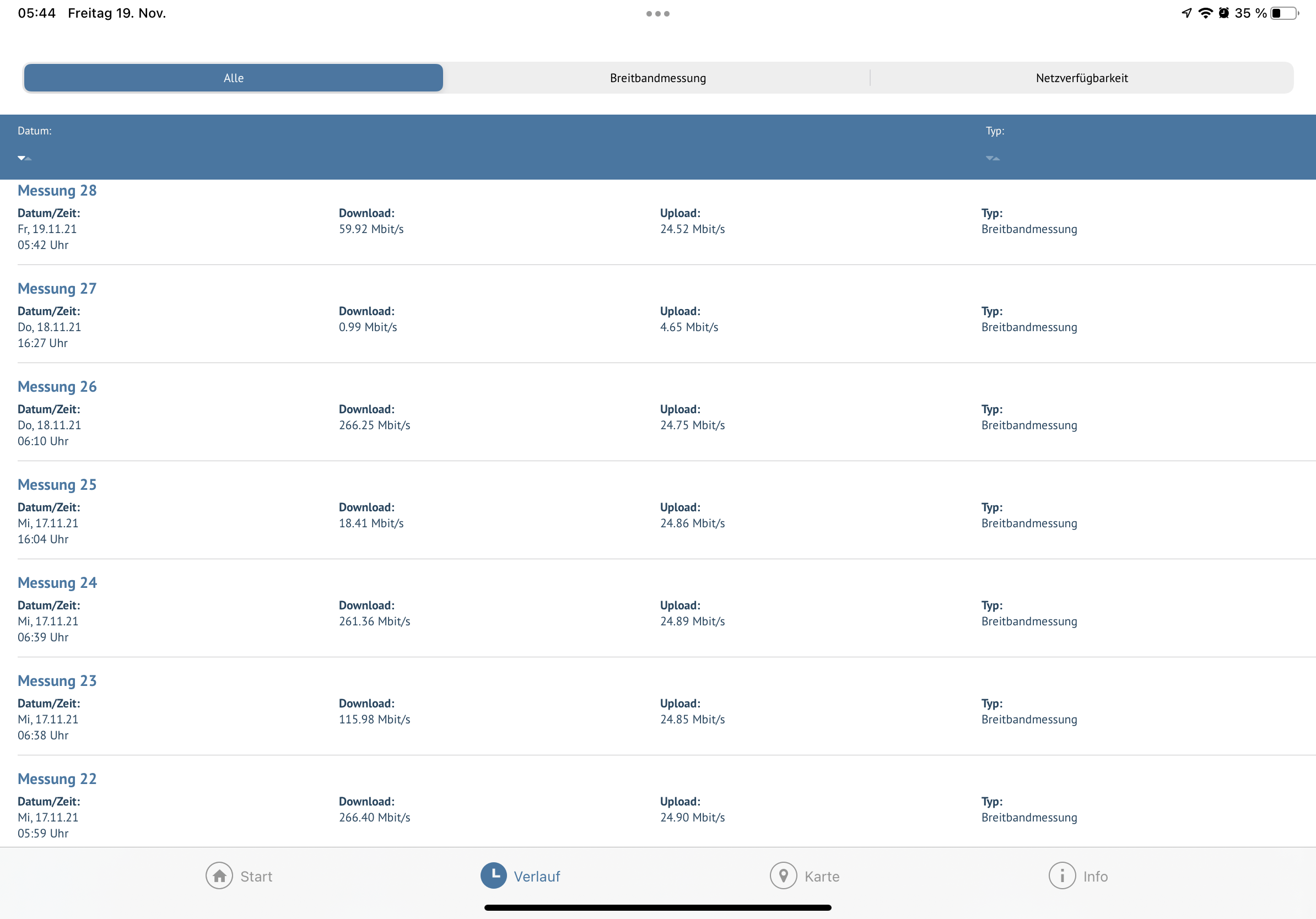Open the Info tab label
The height and width of the screenshot is (919, 1316).
pyautogui.click(x=1095, y=876)
